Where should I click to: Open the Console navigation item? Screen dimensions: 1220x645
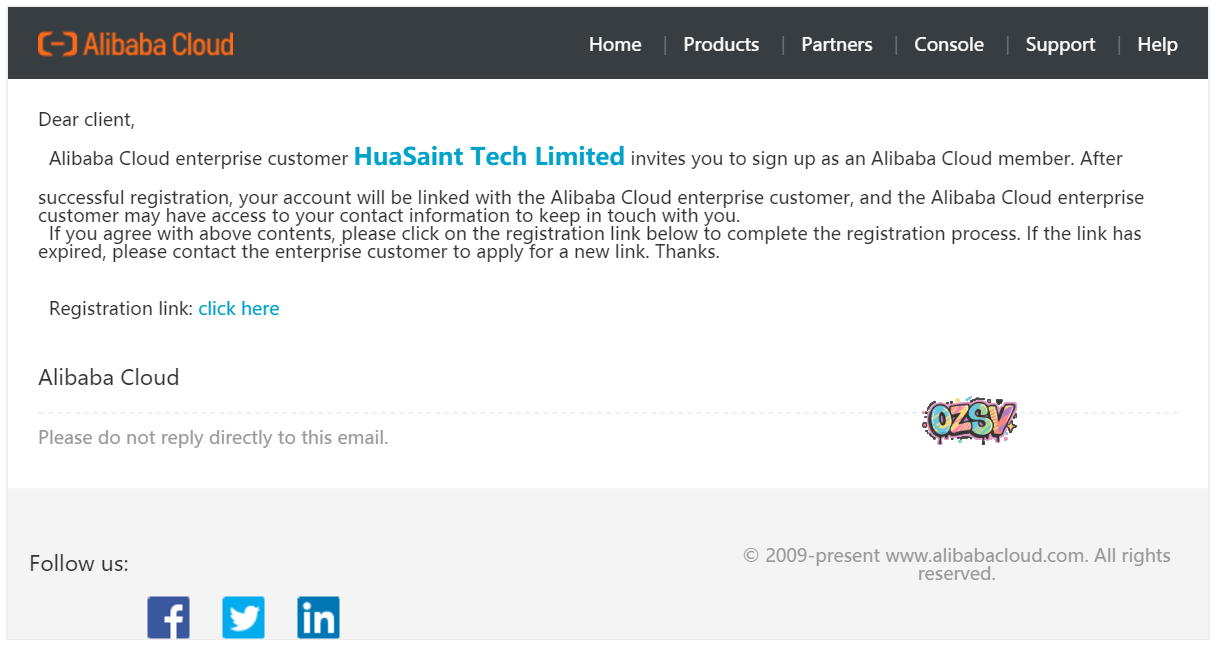(x=949, y=45)
